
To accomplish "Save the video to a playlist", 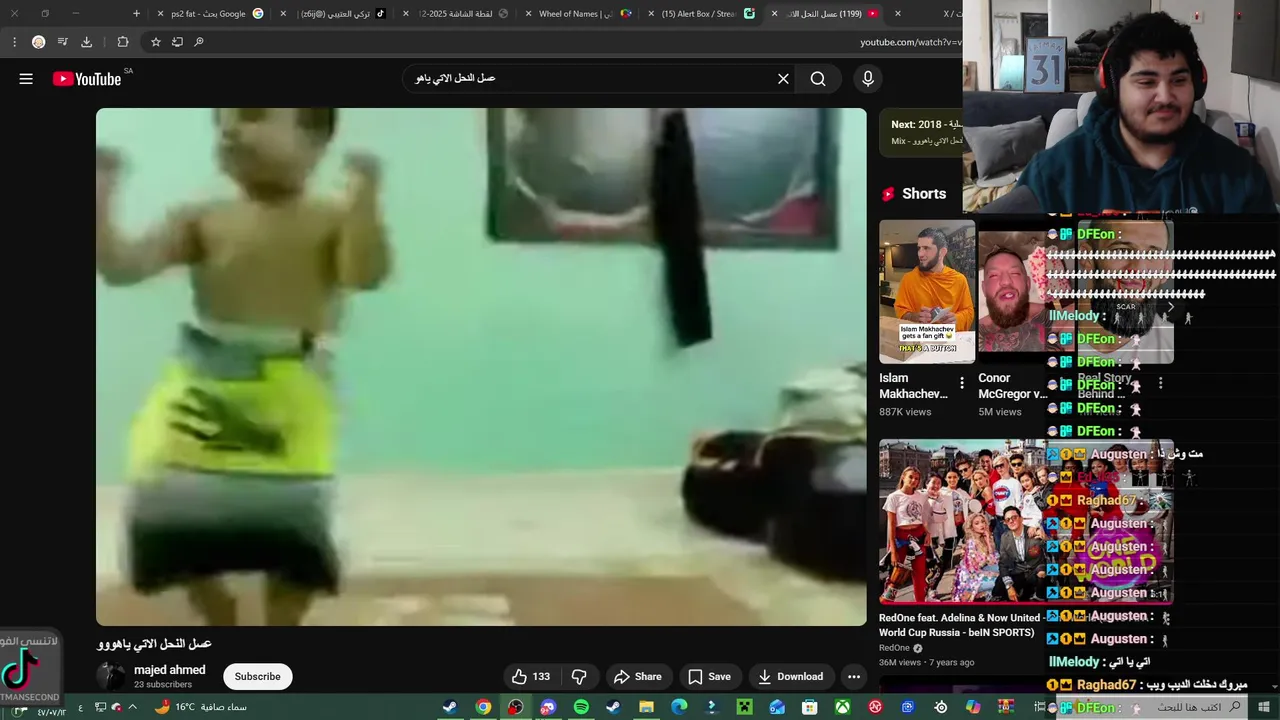I will point(709,677).
